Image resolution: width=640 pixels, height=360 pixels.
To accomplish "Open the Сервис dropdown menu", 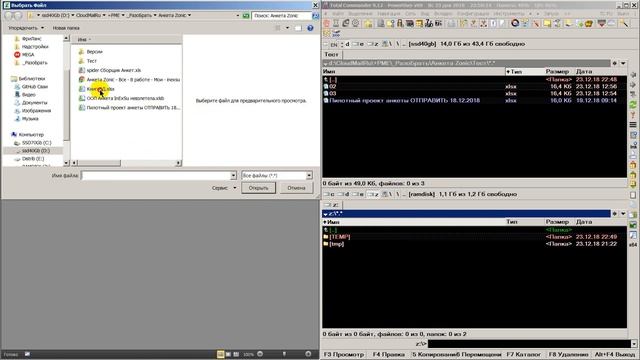I will (x=224, y=188).
